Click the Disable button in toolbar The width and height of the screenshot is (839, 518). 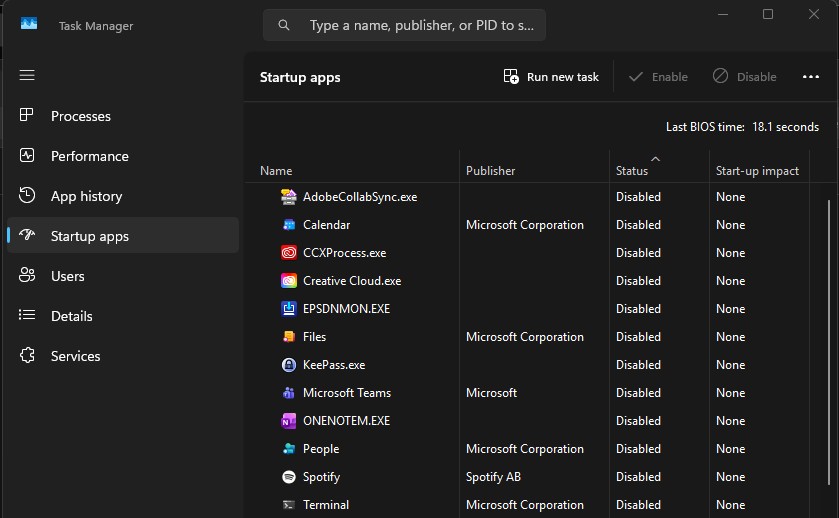[744, 77]
